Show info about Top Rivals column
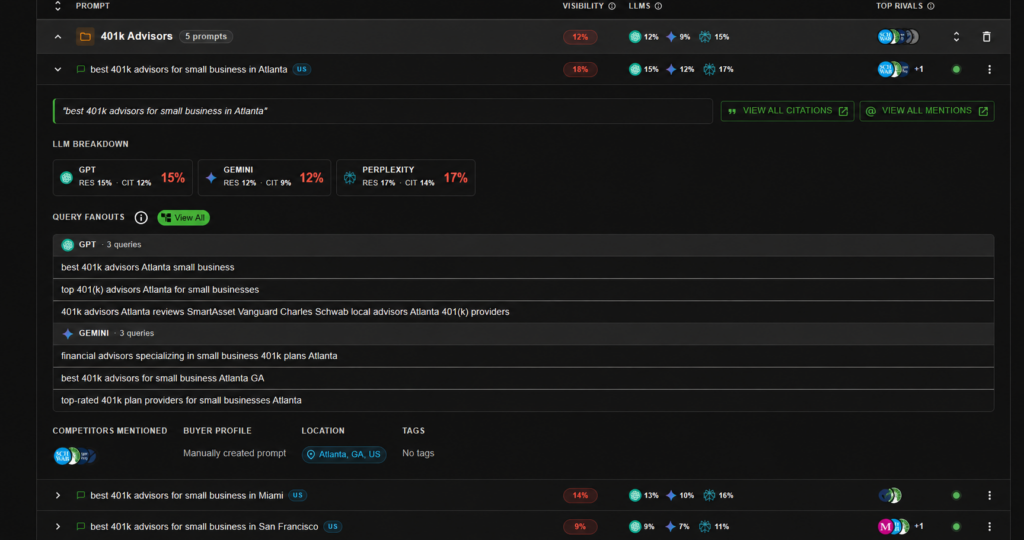The image size is (1024, 540). point(931,6)
